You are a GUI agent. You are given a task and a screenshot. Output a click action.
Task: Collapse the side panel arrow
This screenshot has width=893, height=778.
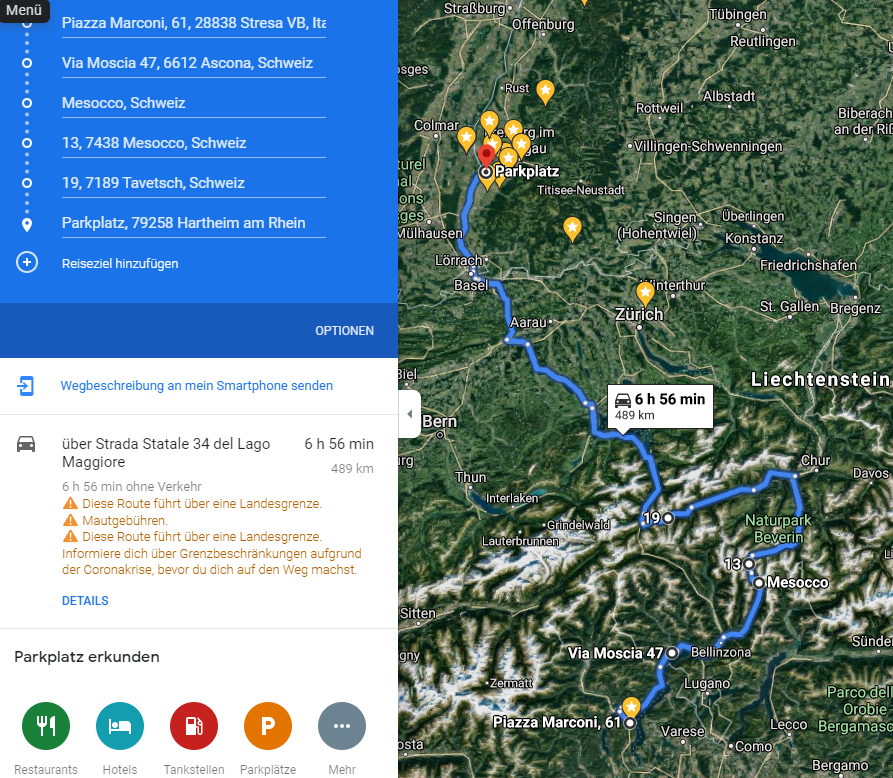(x=409, y=414)
